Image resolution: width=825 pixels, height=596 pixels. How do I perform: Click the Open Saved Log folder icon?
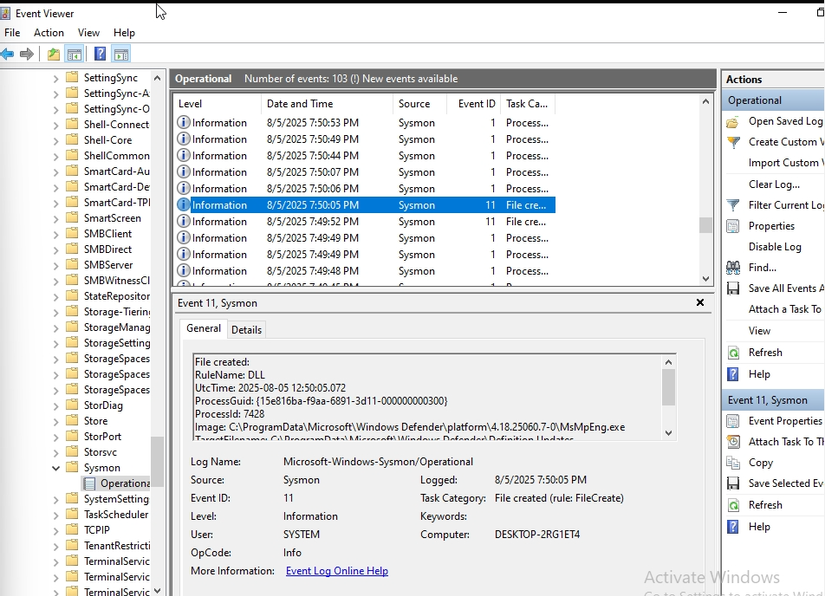733,122
